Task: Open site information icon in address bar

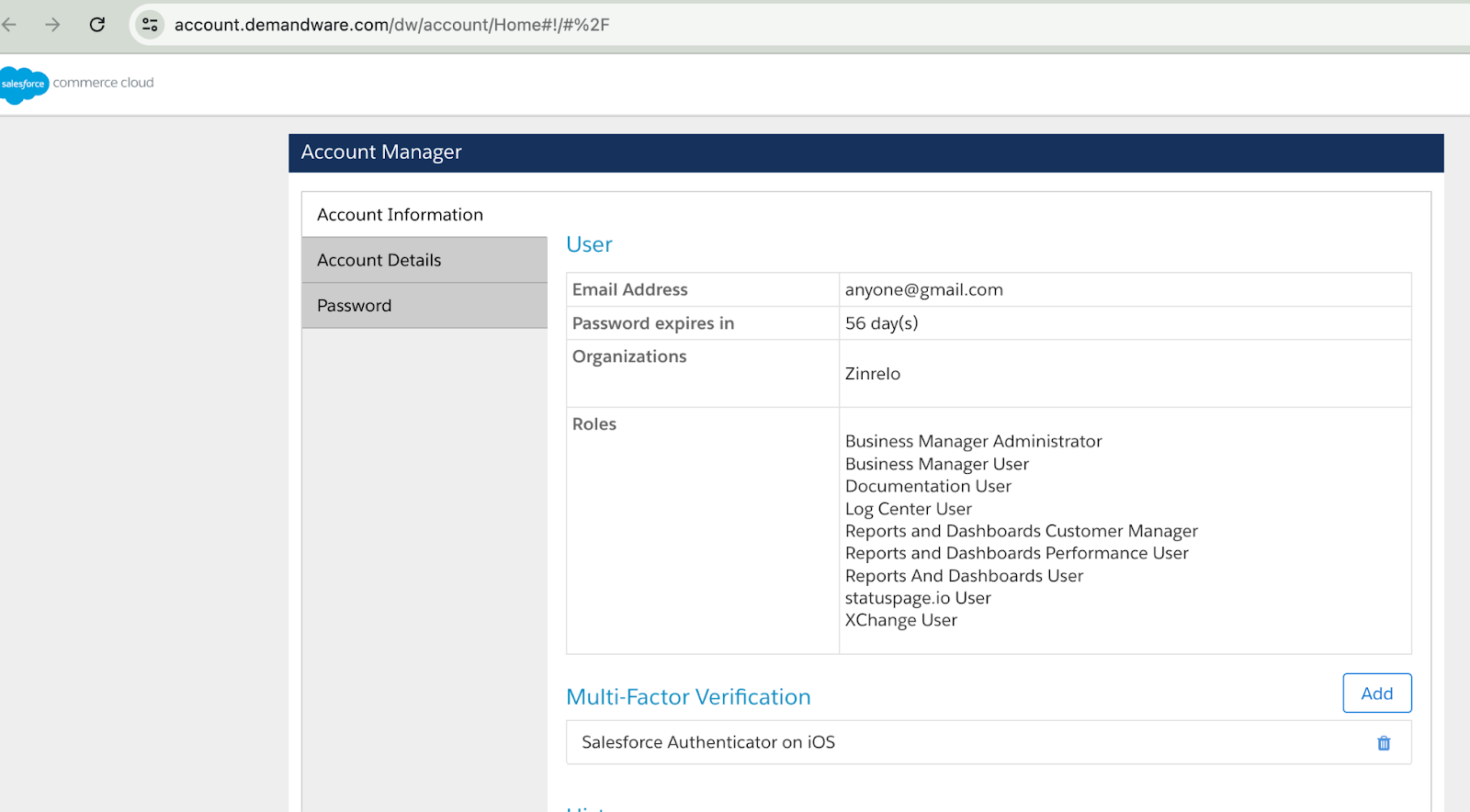Action: (150, 25)
